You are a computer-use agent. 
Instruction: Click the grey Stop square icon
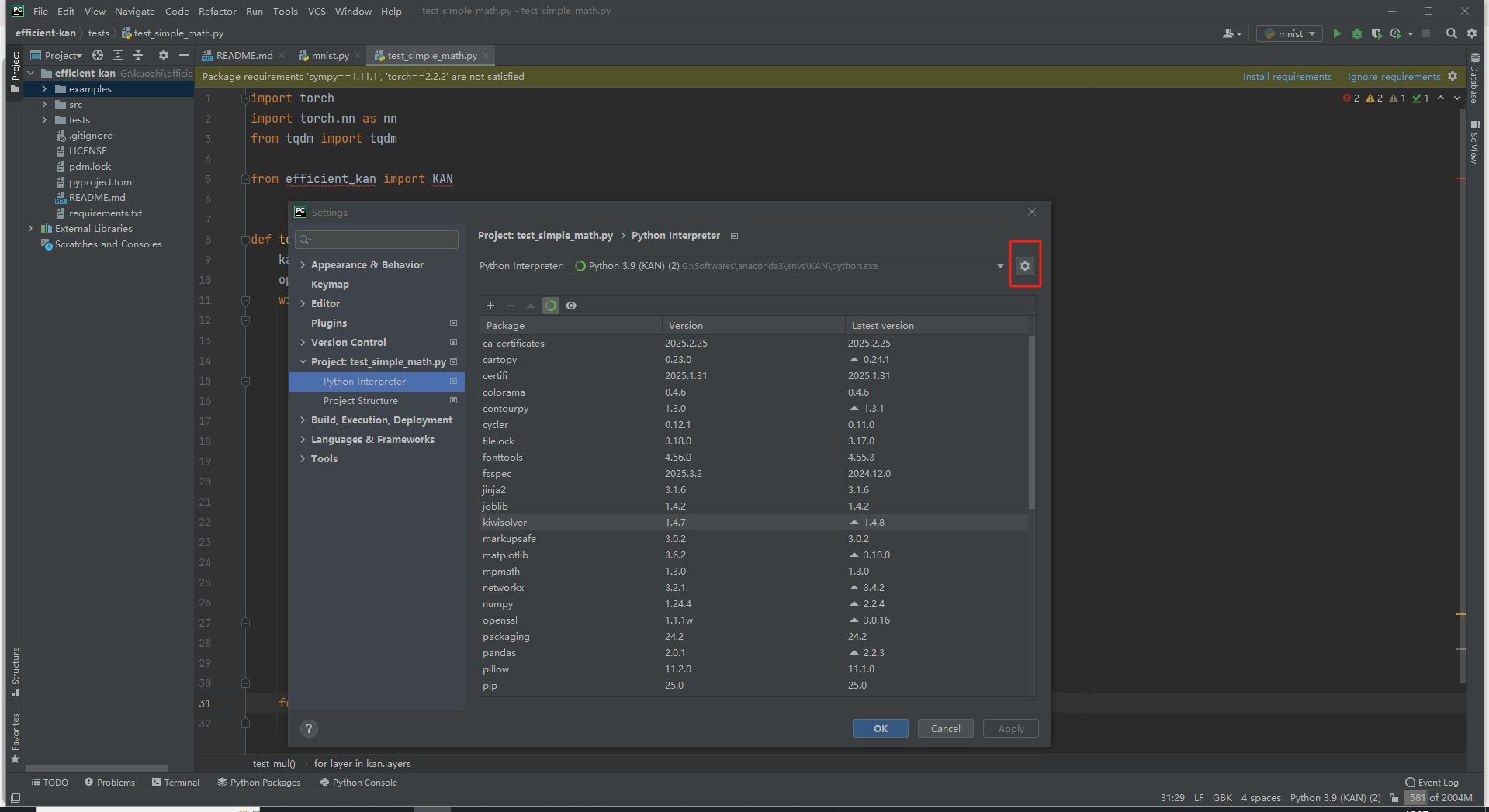click(1426, 33)
